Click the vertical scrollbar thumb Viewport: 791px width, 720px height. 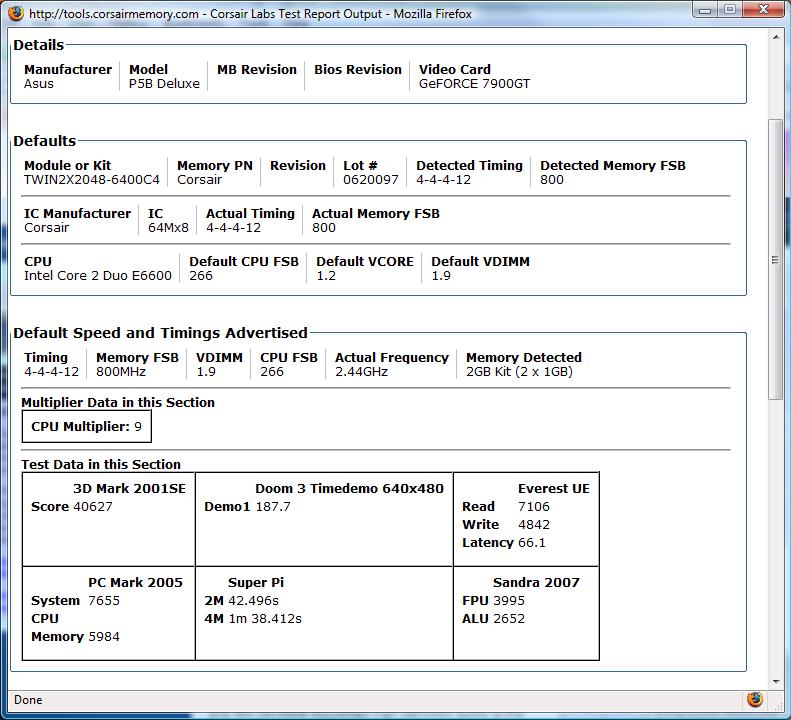coord(776,259)
